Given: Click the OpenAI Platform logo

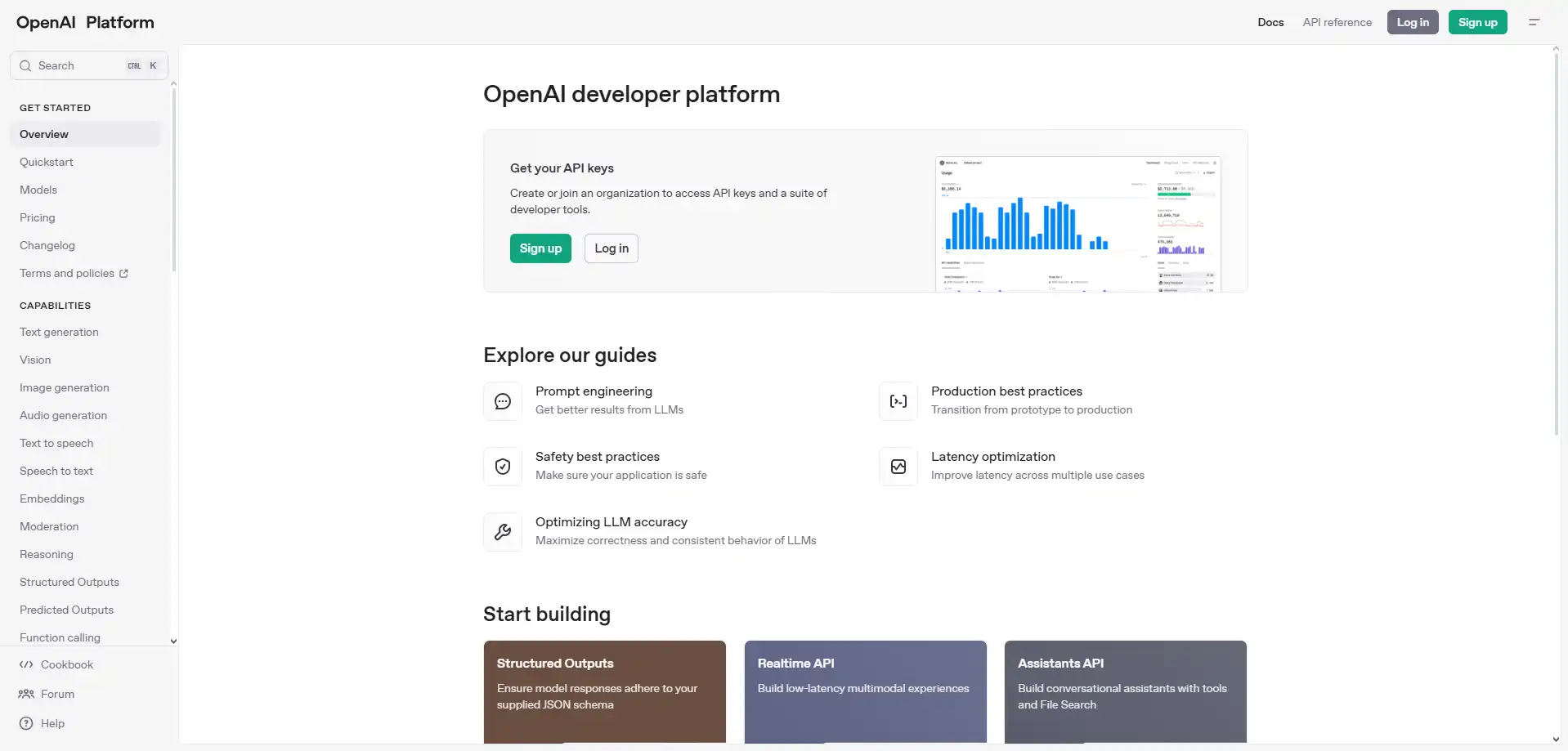Looking at the screenshot, I should 85,22.
